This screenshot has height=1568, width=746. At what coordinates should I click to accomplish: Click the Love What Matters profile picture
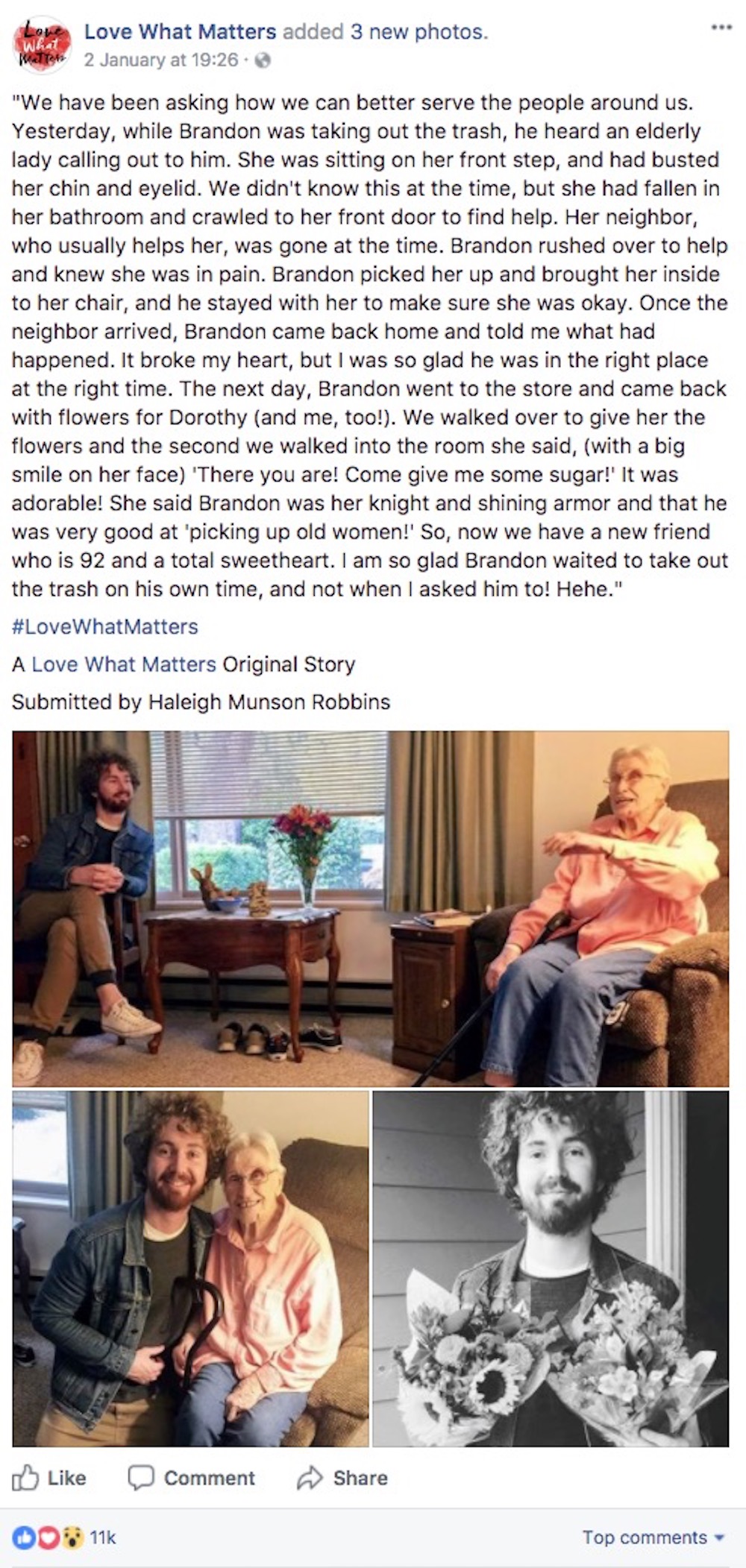tap(43, 46)
